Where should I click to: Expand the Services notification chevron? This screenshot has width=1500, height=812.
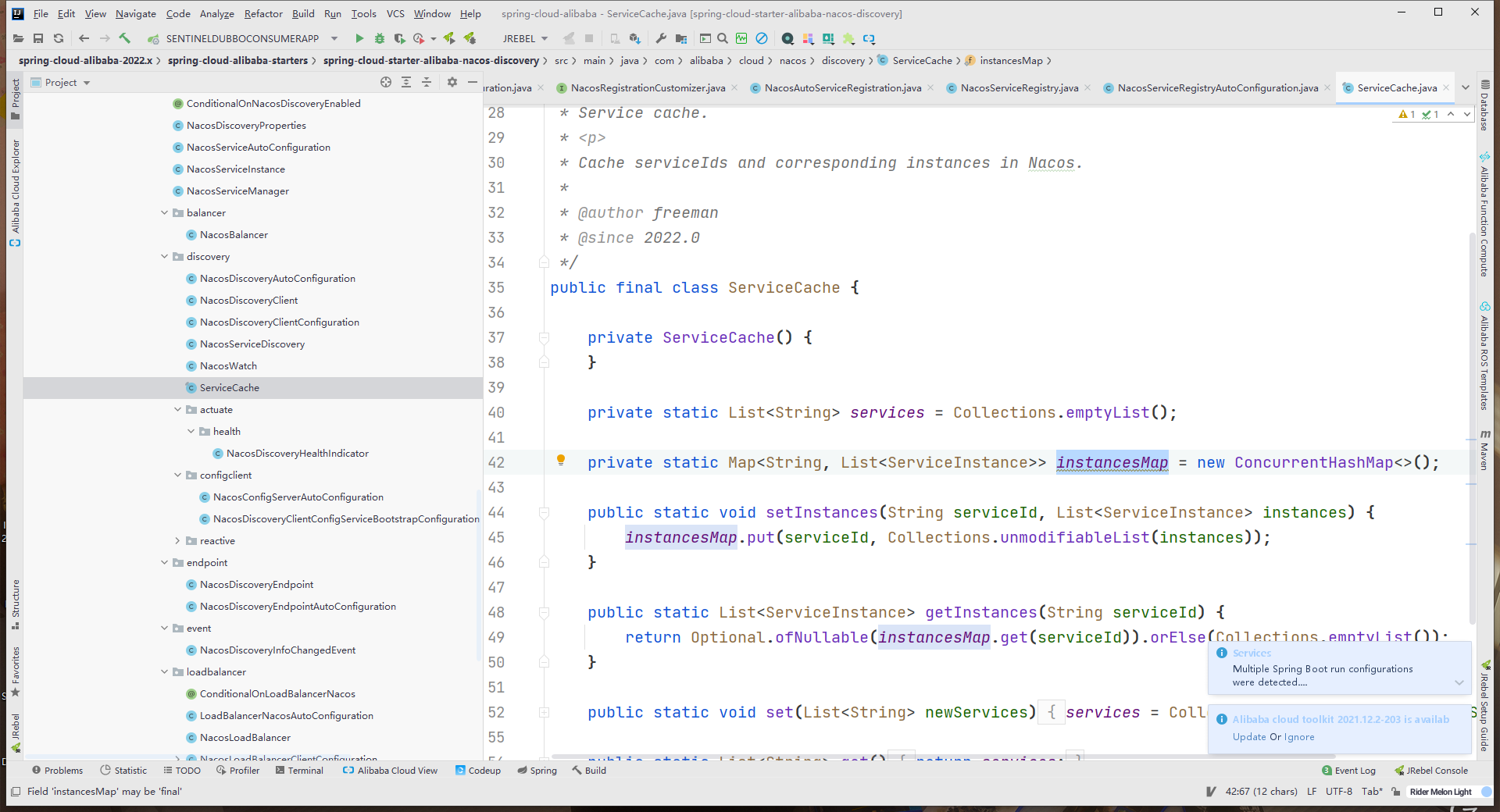pos(1459,682)
